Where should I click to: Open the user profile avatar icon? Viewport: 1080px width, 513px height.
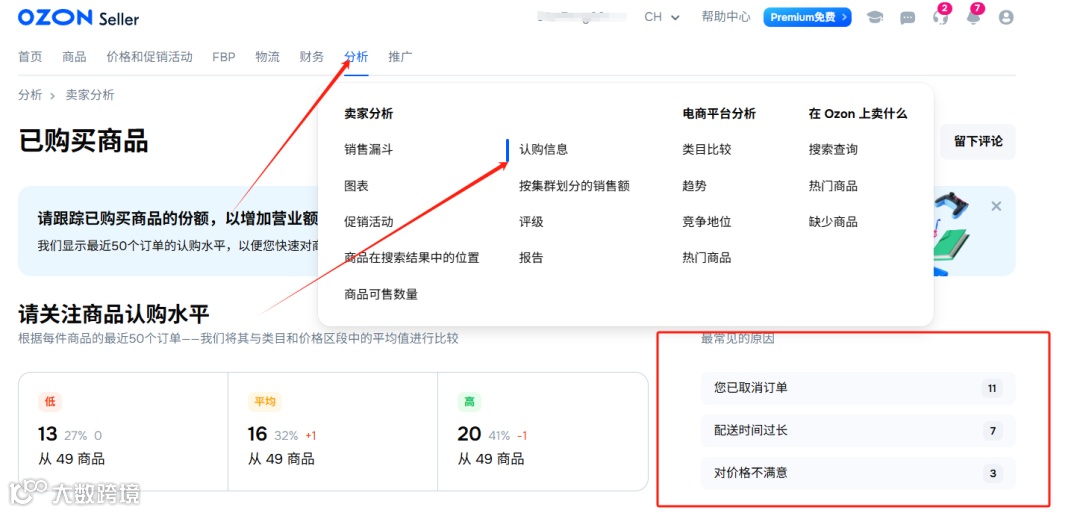1006,18
